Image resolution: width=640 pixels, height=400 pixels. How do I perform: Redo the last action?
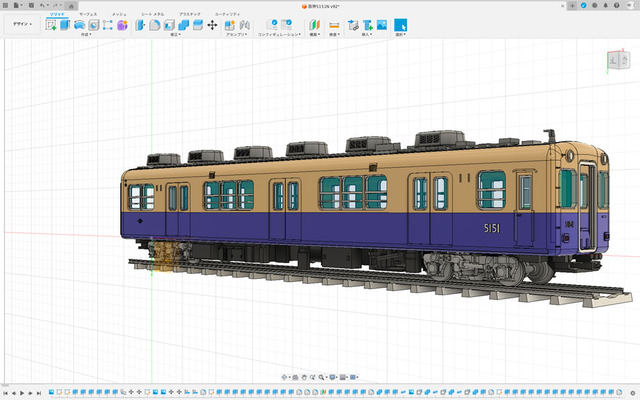pos(56,6)
